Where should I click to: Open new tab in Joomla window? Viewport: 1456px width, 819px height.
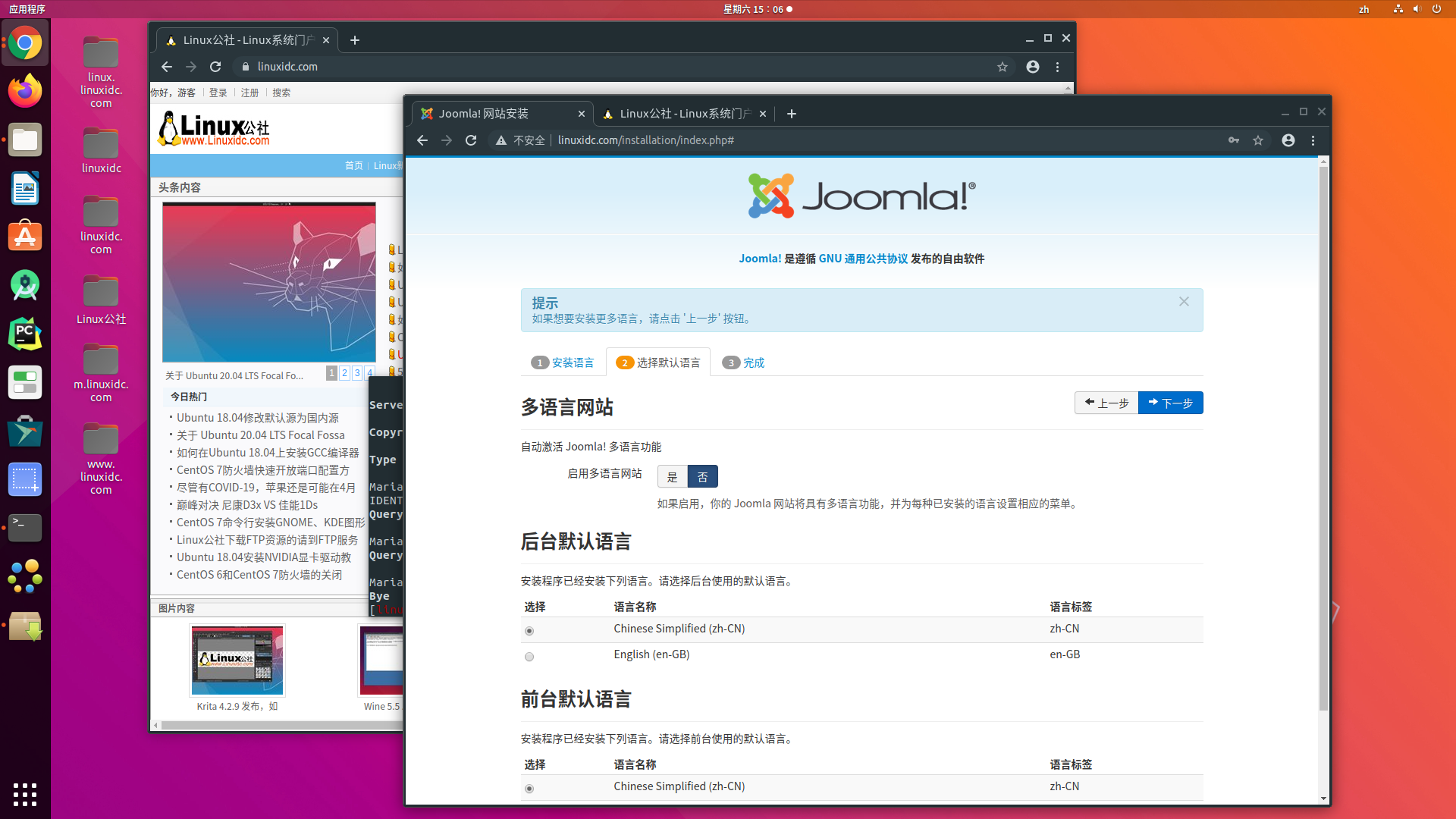(792, 114)
